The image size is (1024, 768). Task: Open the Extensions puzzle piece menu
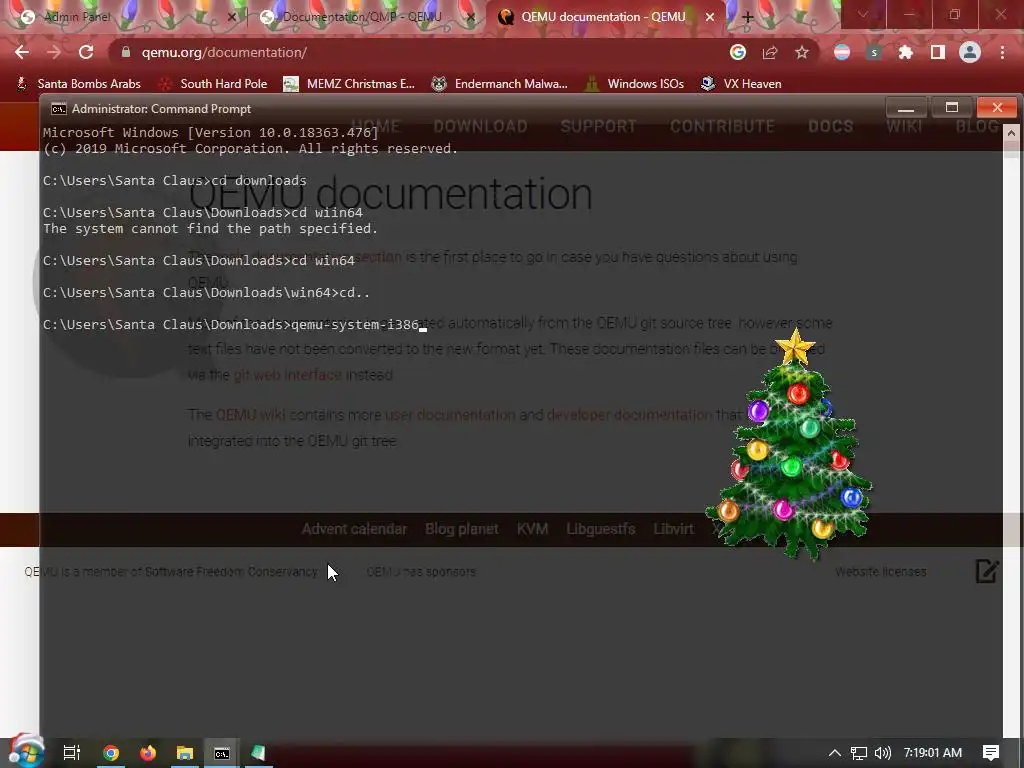coord(906,52)
